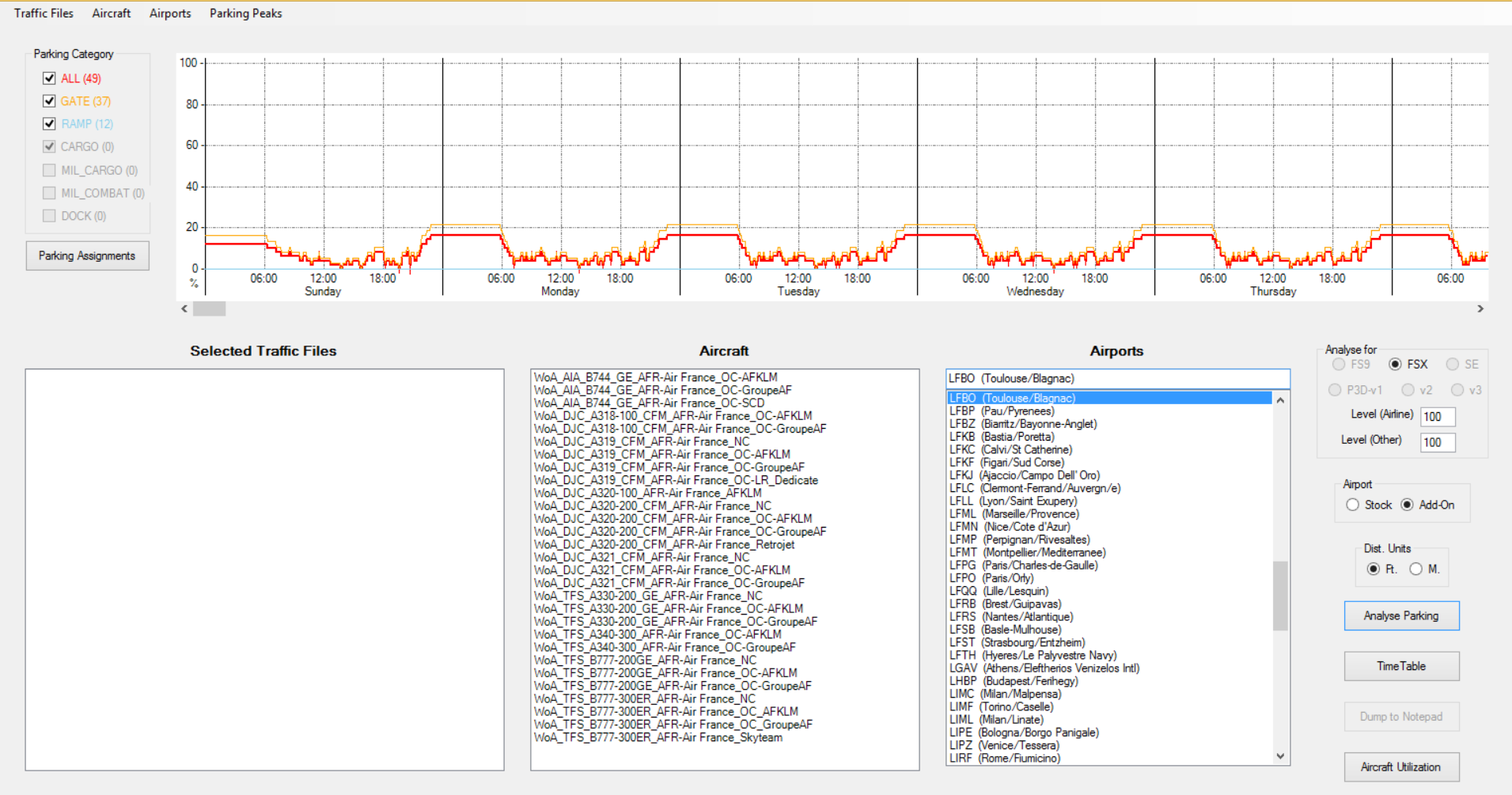Select the v3 radio button
Viewport: 1512px width, 795px height.
(1457, 390)
